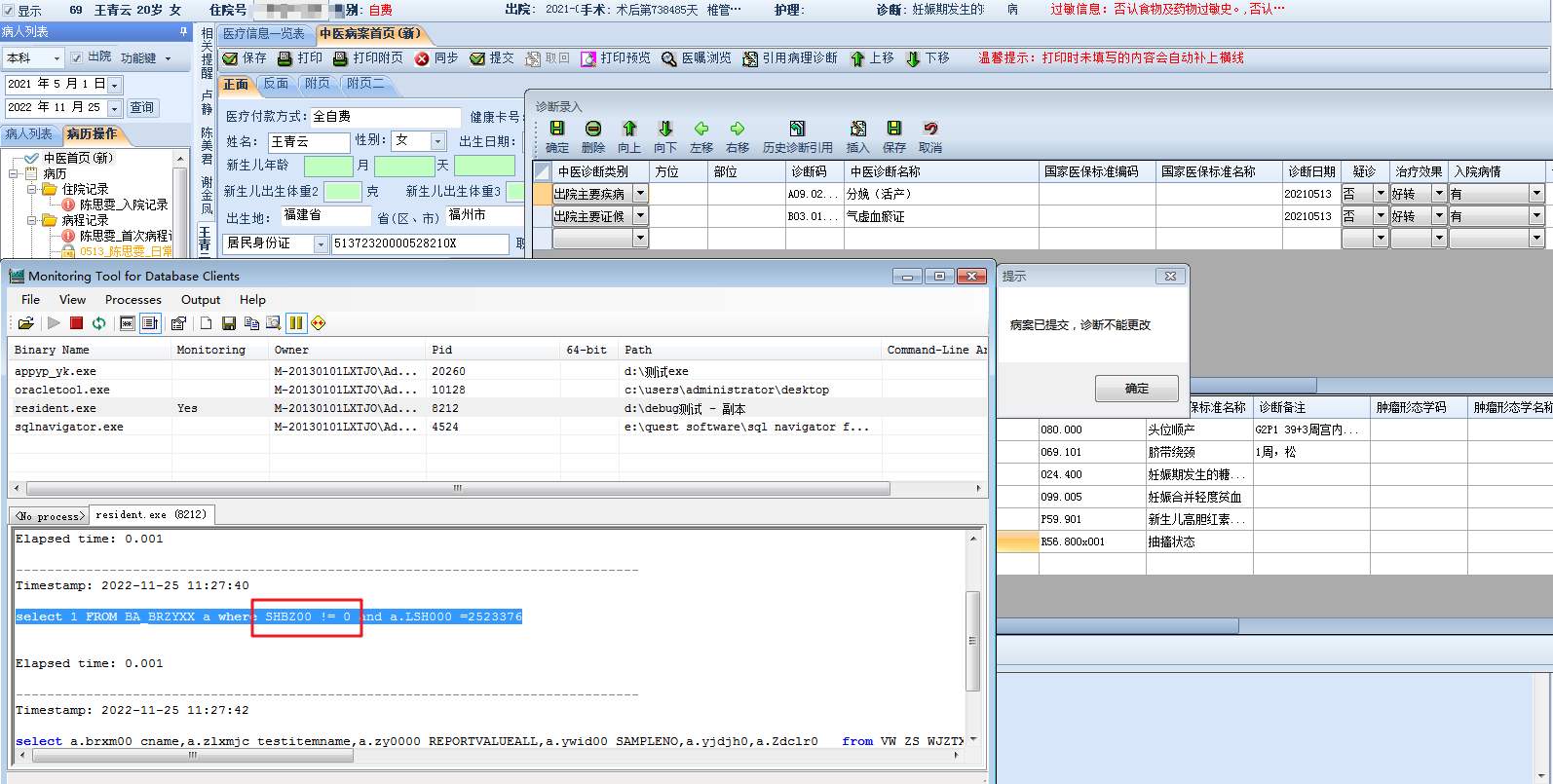
Task: Click the 查询 button
Action: (141, 107)
